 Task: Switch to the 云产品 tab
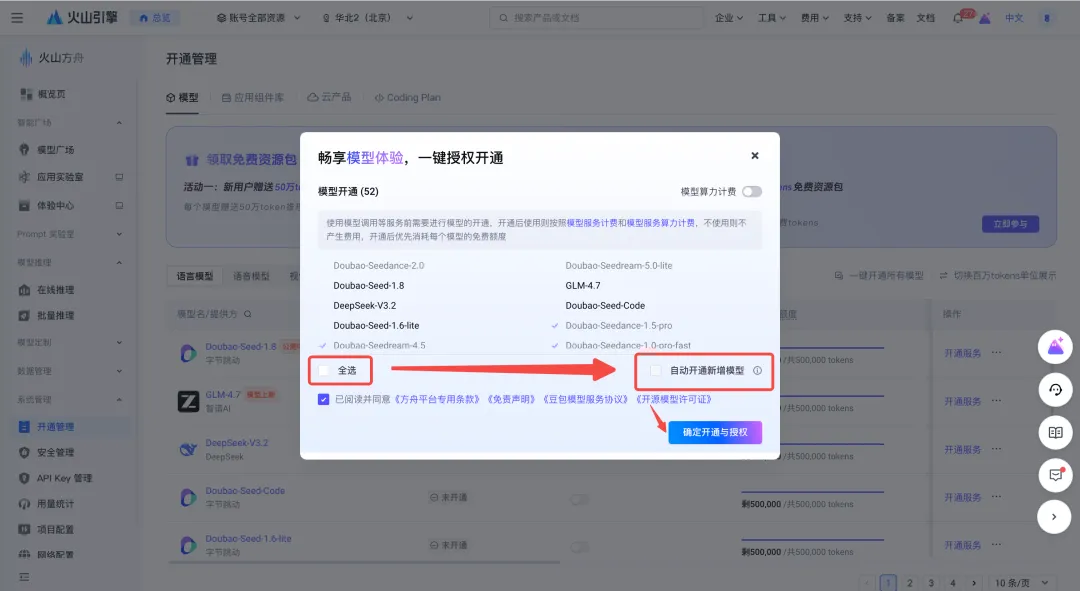pos(329,98)
